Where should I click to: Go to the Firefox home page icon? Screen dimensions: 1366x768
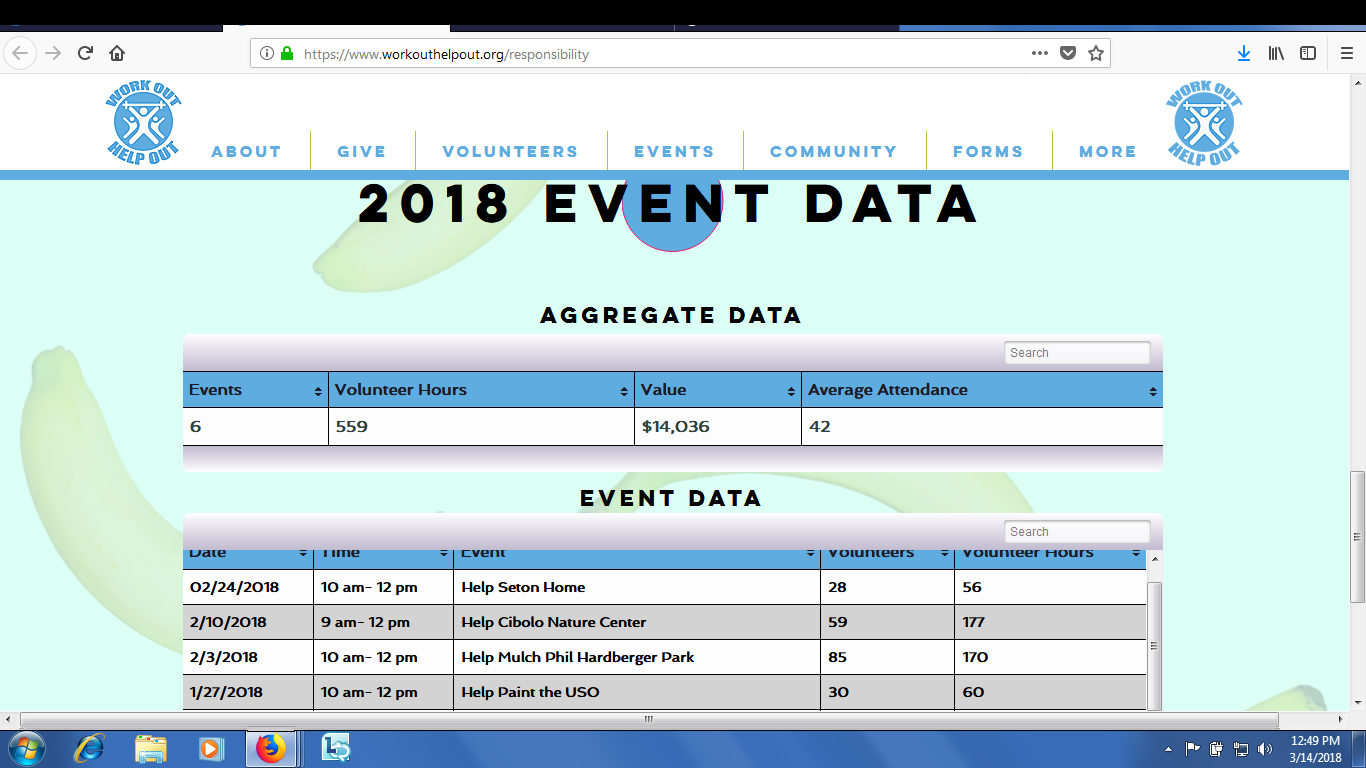(117, 54)
